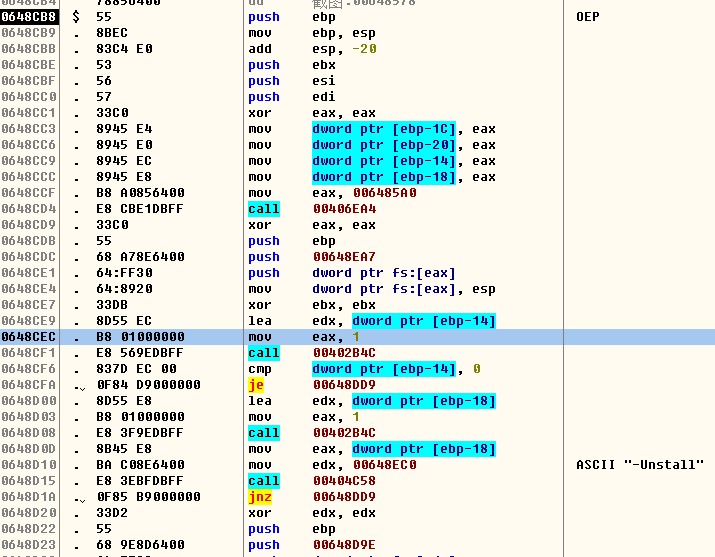Select 'mov edx, 00648EC0' instruction
Image resolution: width=715 pixels, height=557 pixels.
pyautogui.click(x=332, y=465)
